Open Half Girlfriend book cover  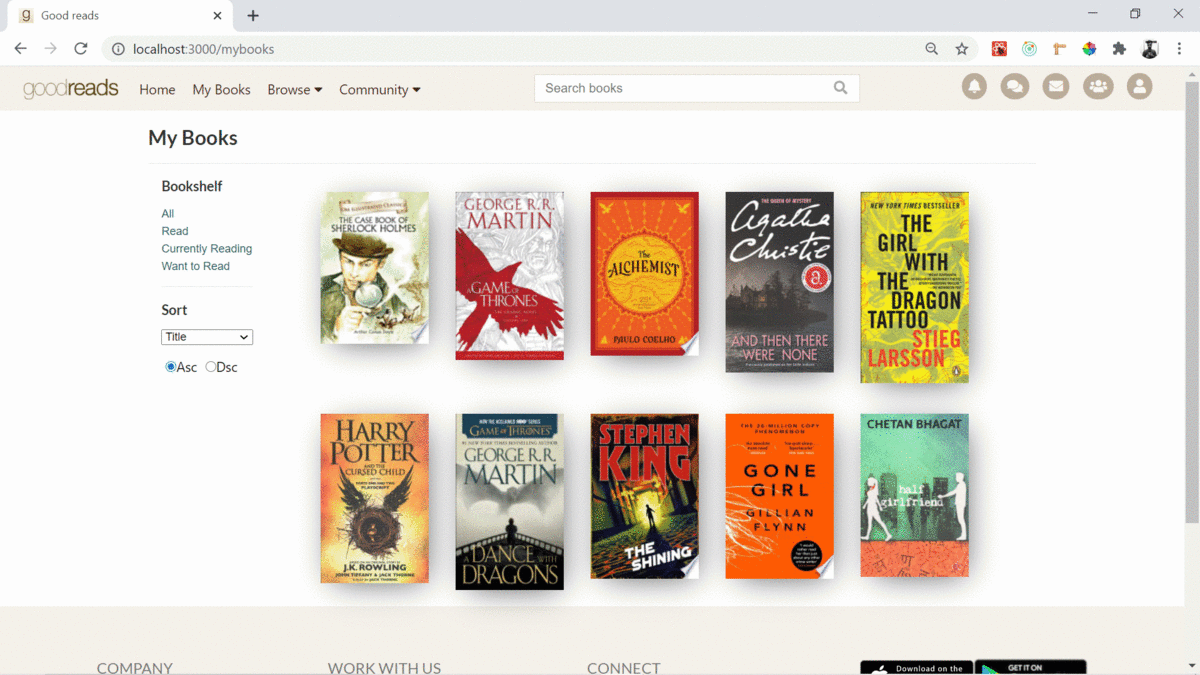(x=915, y=495)
